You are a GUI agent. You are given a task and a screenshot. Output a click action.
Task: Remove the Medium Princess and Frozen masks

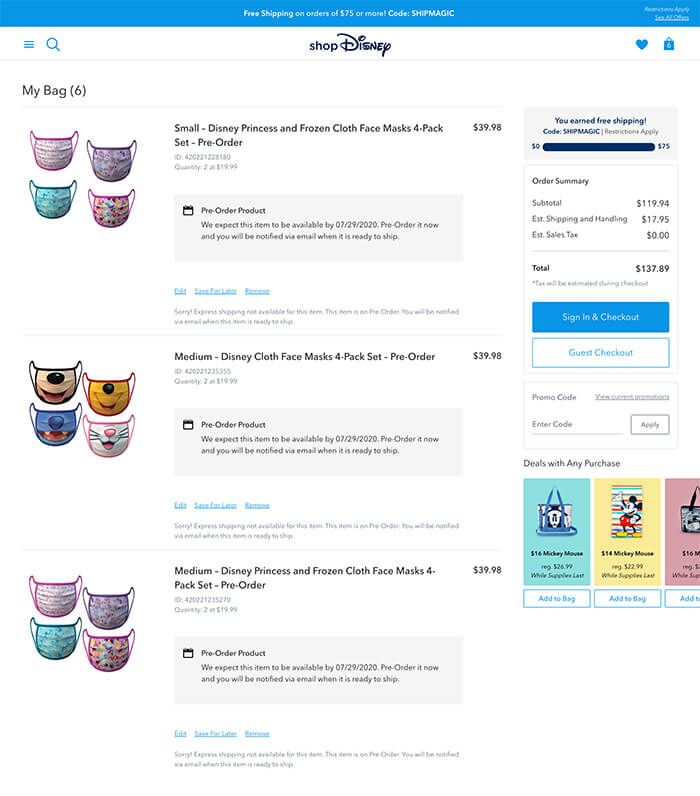[257, 734]
